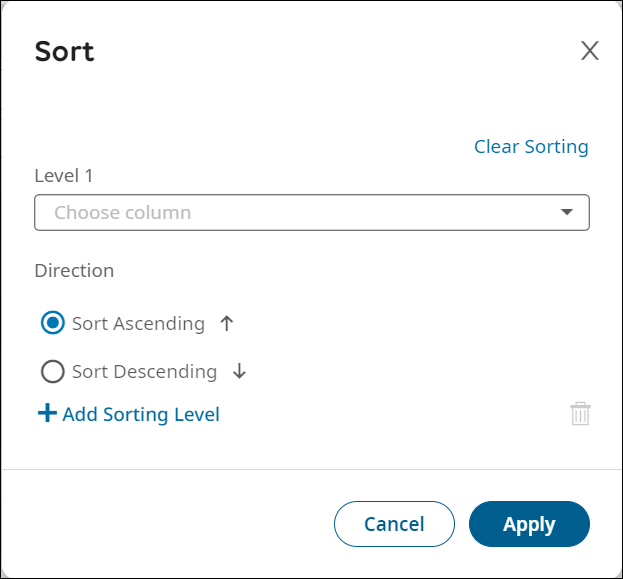Click the Sort Descending label text
Viewport: 623px width, 579px height.
(144, 372)
